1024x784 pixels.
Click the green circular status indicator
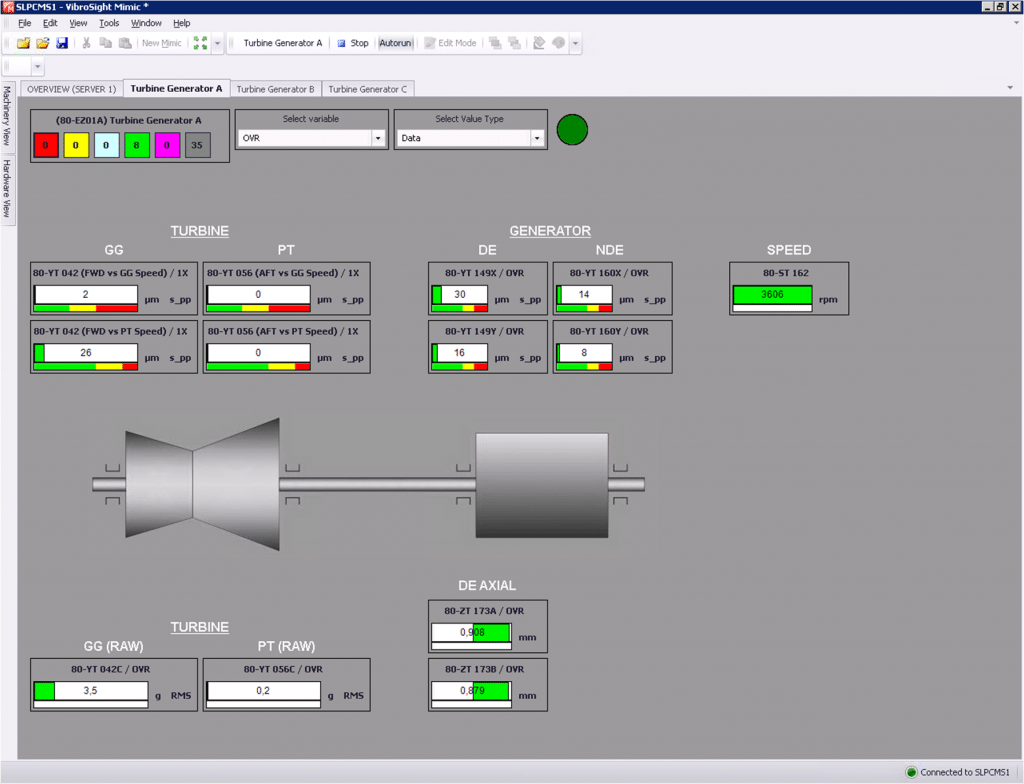(572, 129)
